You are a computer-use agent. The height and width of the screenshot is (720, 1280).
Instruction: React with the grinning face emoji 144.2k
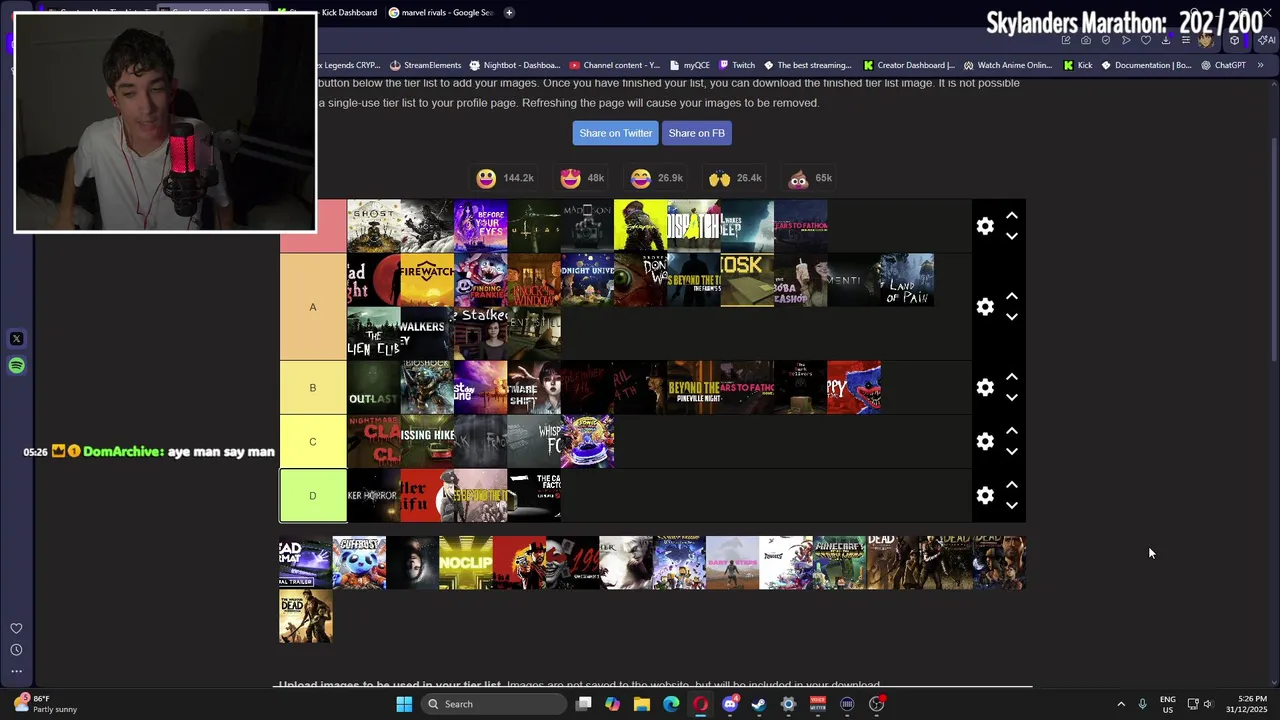505,178
